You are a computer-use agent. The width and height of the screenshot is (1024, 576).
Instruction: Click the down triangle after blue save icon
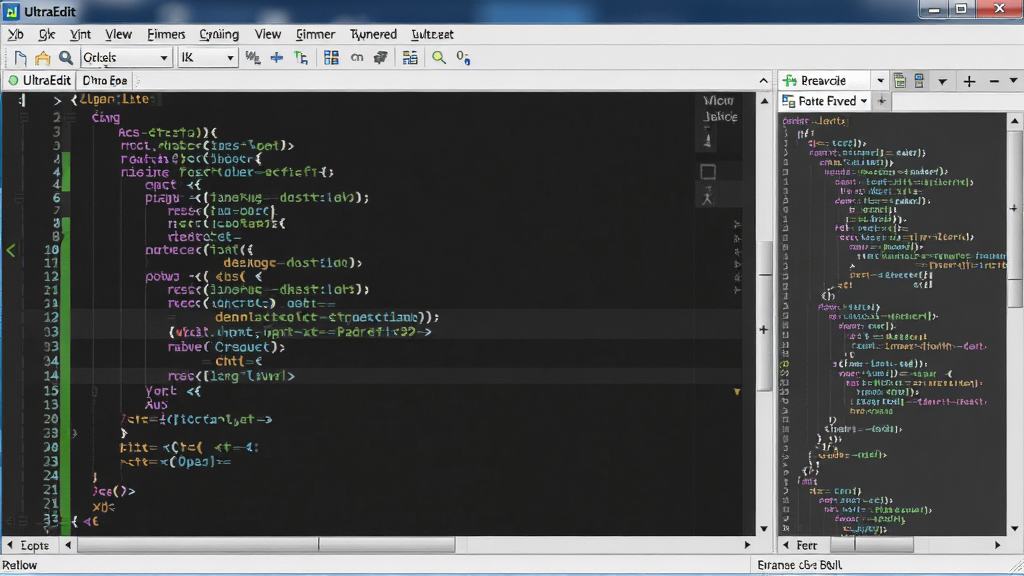(942, 82)
